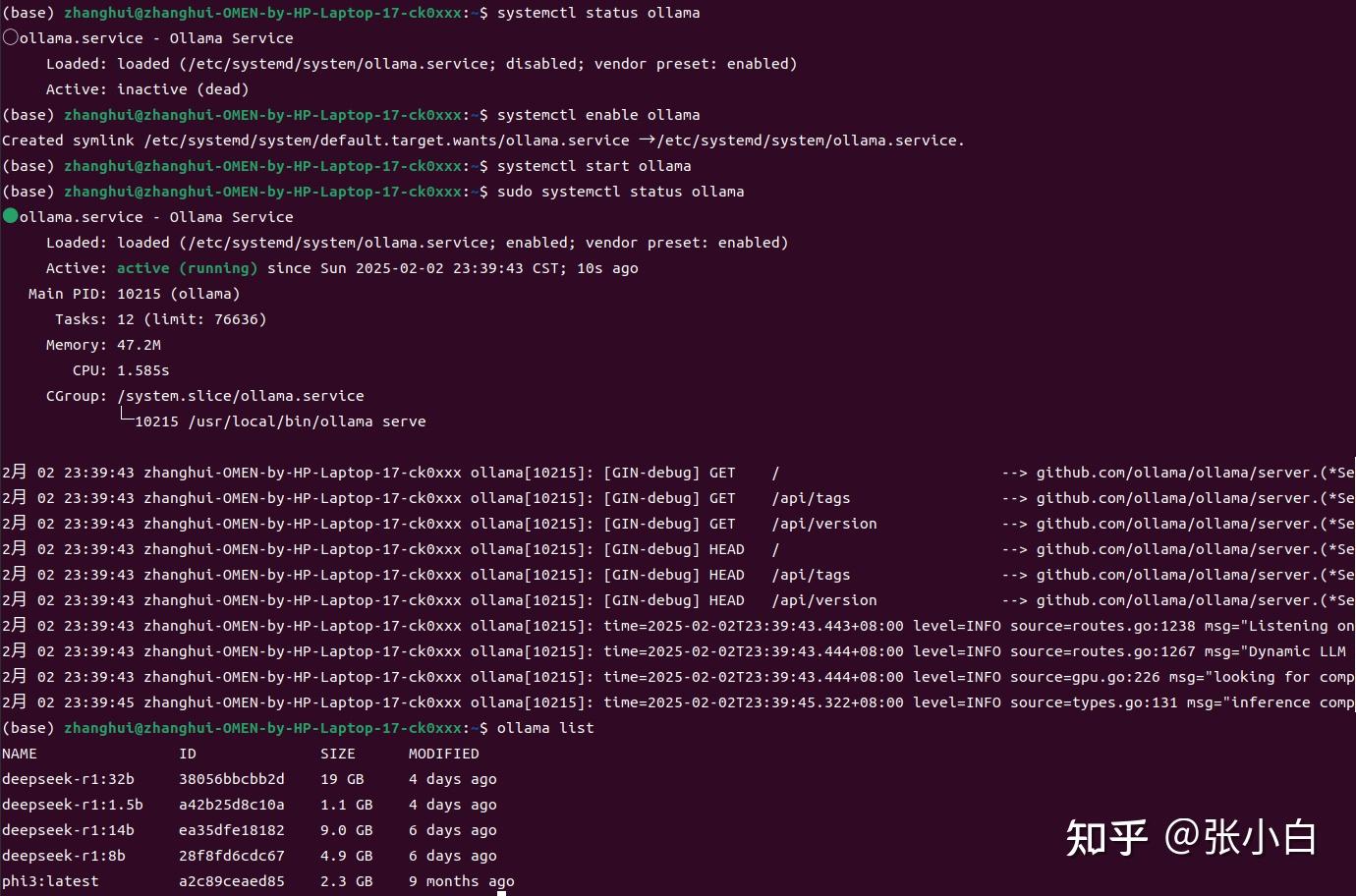This screenshot has width=1356, height=896.
Task: Click the /api/version HEAD request line
Action: [824, 599]
